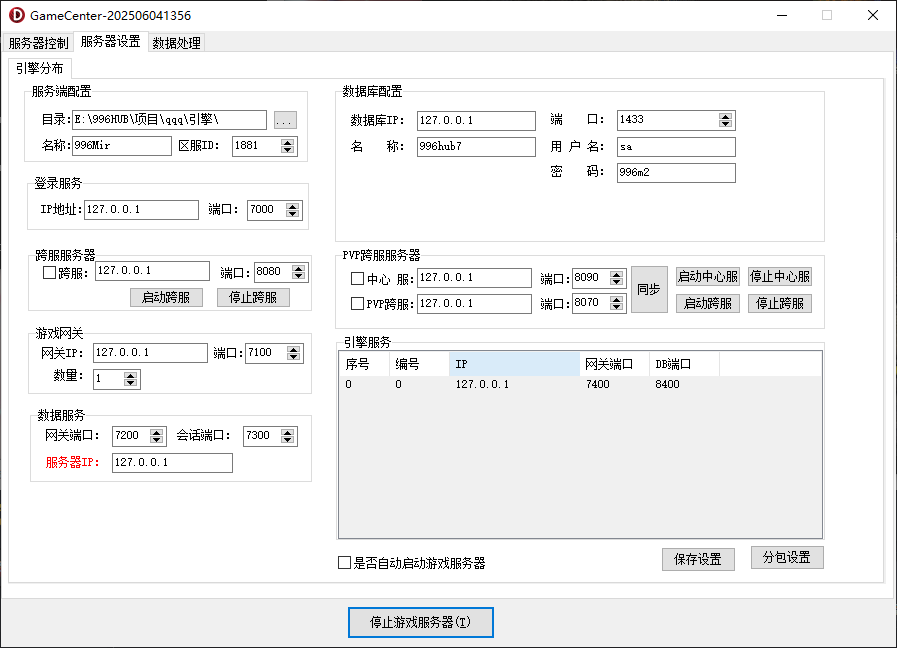This screenshot has height=648, width=897.
Task: Click the 保存设置 button
Action: (698, 559)
